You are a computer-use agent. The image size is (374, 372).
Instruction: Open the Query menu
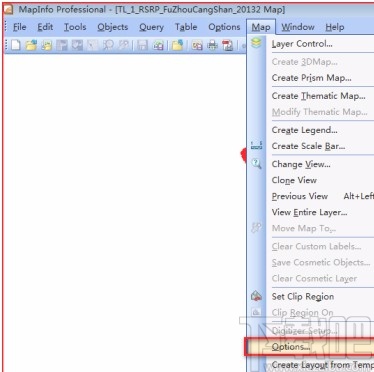[151, 27]
